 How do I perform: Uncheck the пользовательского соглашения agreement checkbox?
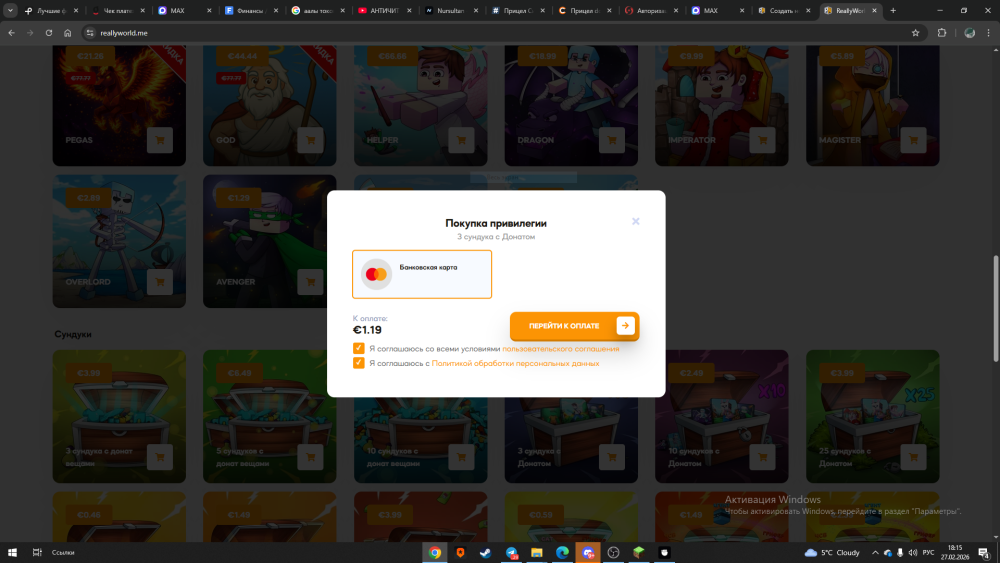[x=358, y=348]
